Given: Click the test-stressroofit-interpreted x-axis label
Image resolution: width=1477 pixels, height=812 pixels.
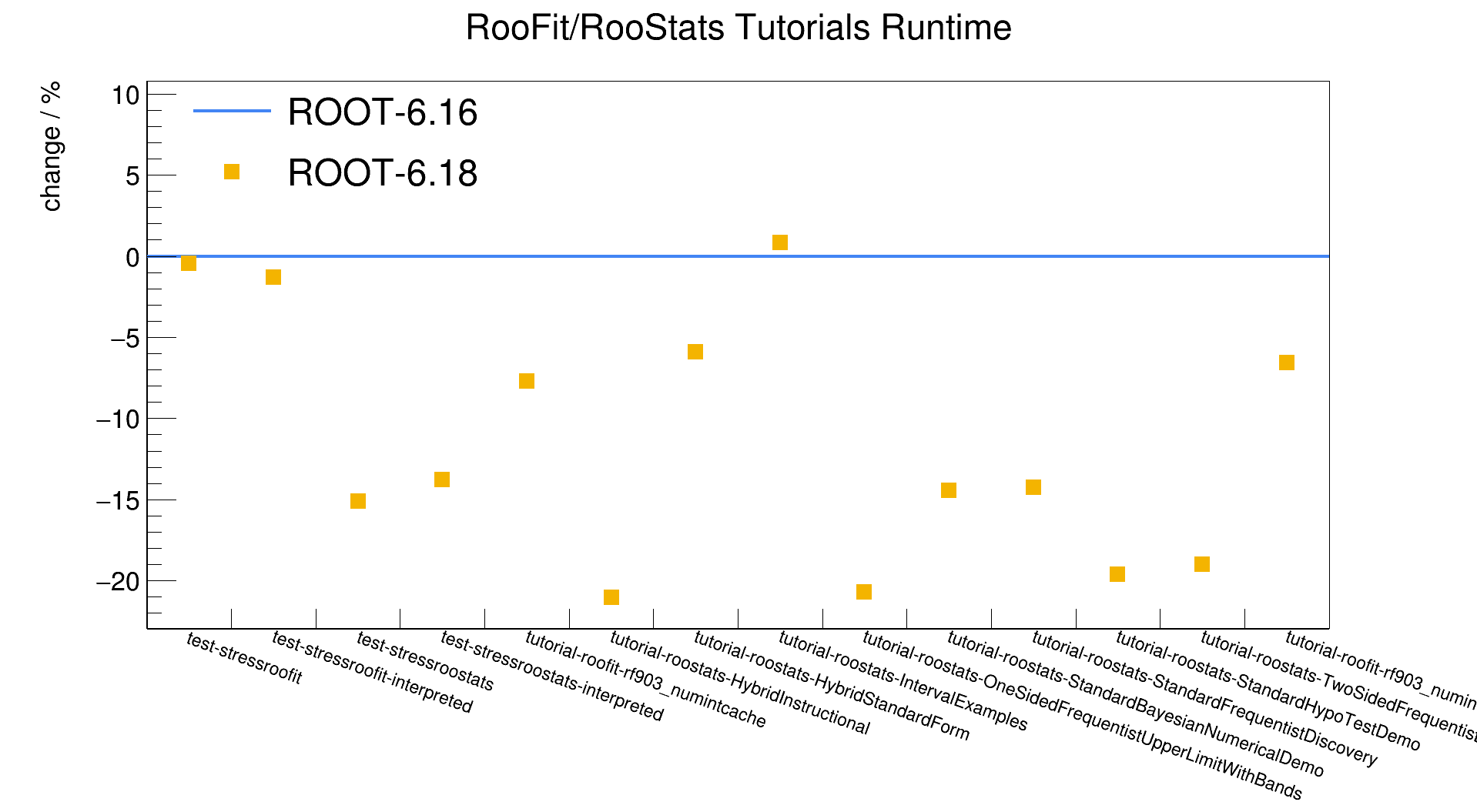Looking at the screenshot, I should (x=372, y=673).
